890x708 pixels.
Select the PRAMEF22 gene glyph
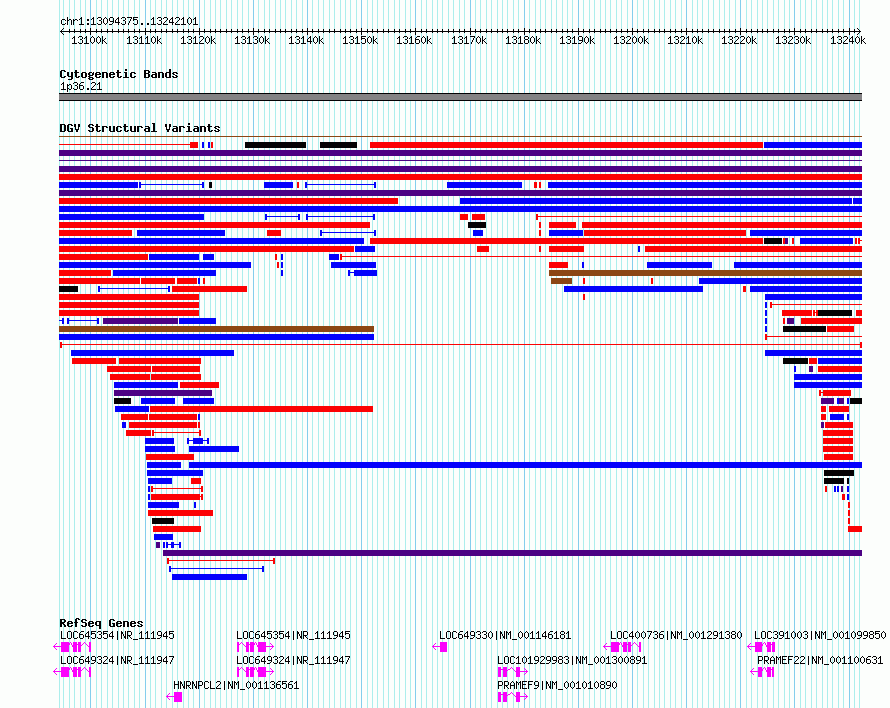[762, 672]
